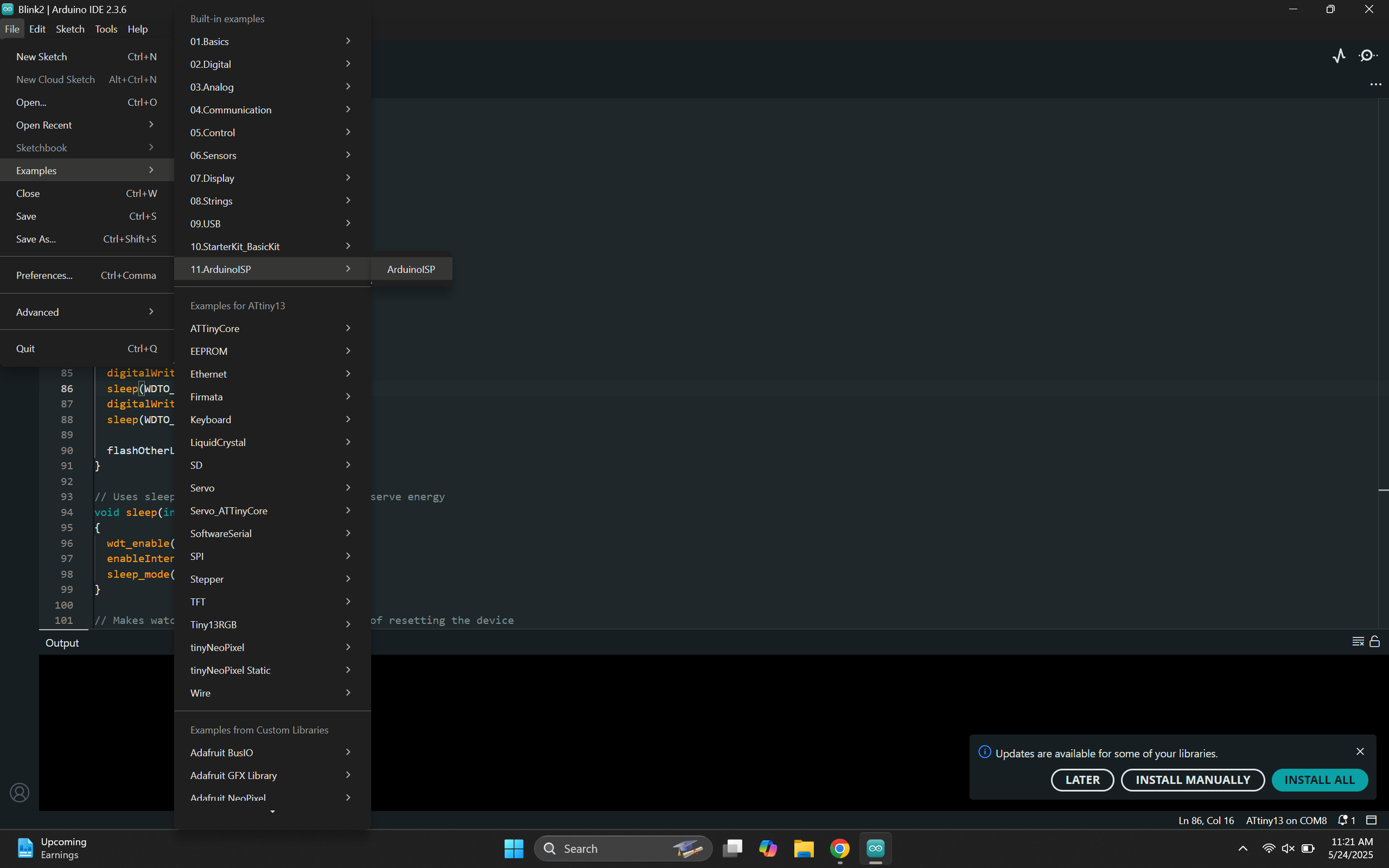Expand the EEPROM examples submenu
The image size is (1389, 868).
(272, 351)
